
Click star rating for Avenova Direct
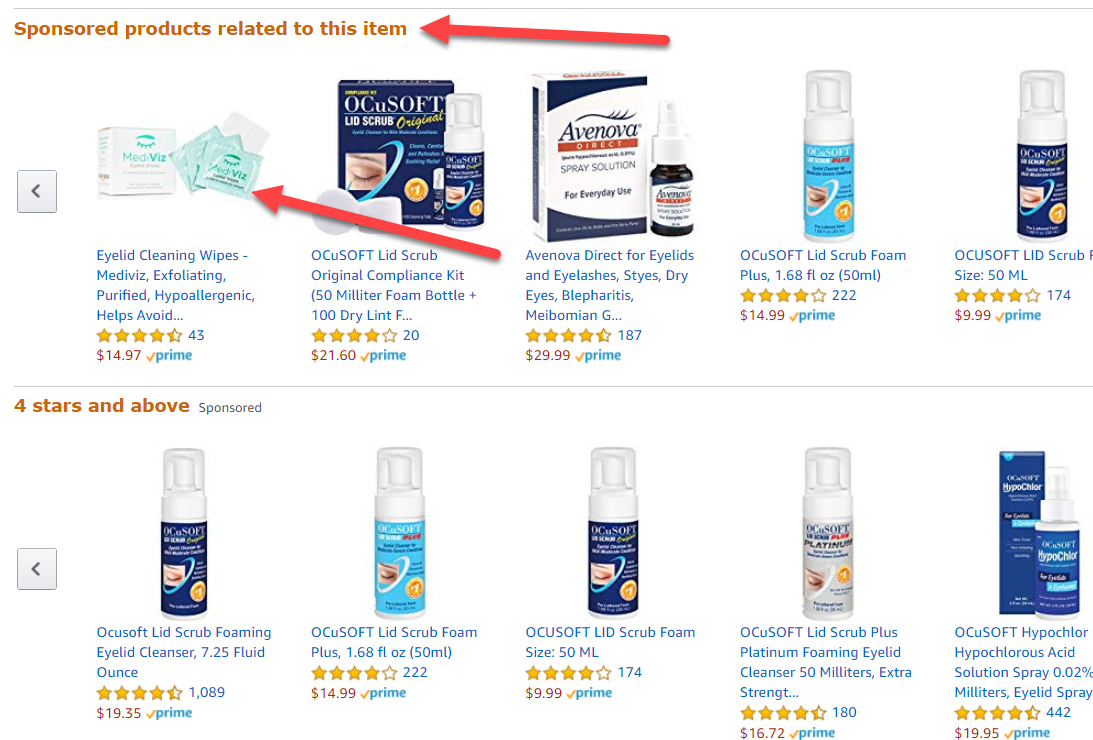point(568,335)
